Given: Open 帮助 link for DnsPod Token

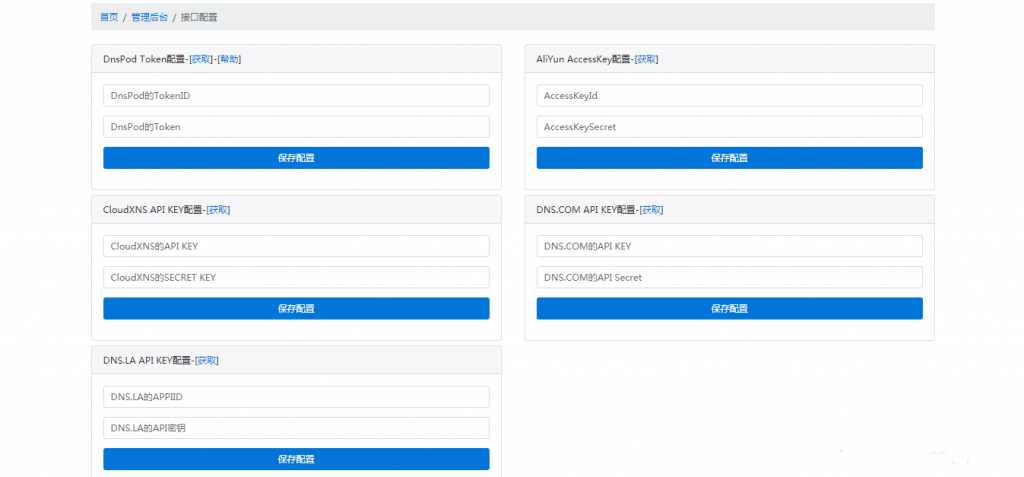Looking at the screenshot, I should (229, 59).
